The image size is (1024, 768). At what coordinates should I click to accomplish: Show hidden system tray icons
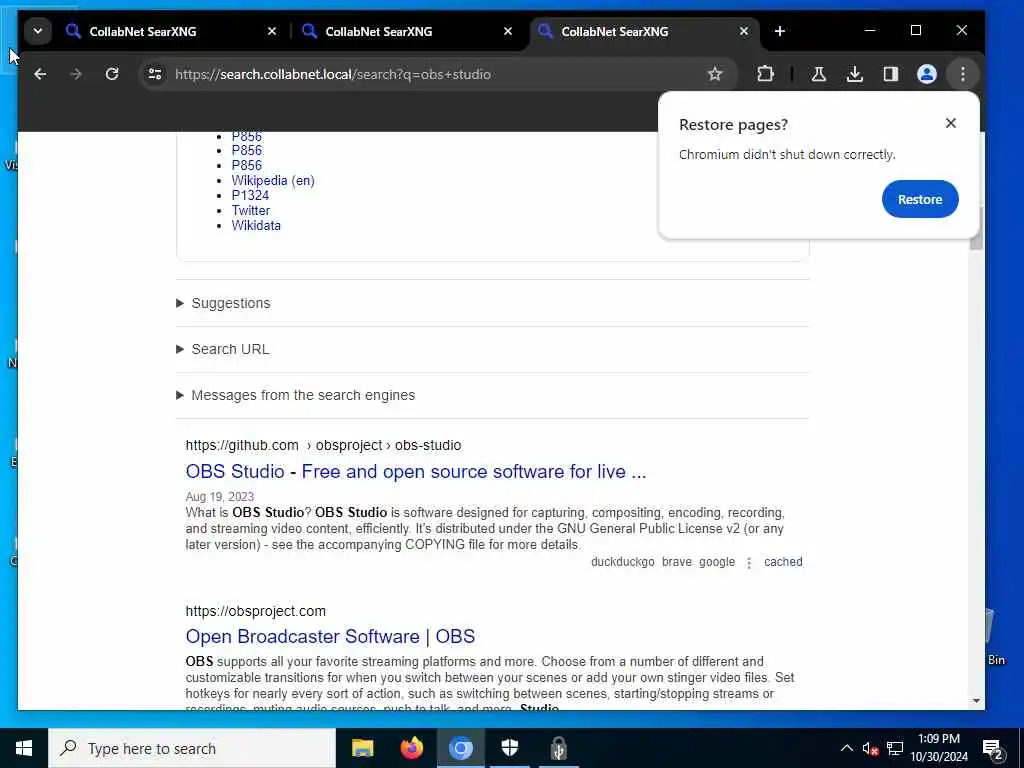click(846, 748)
